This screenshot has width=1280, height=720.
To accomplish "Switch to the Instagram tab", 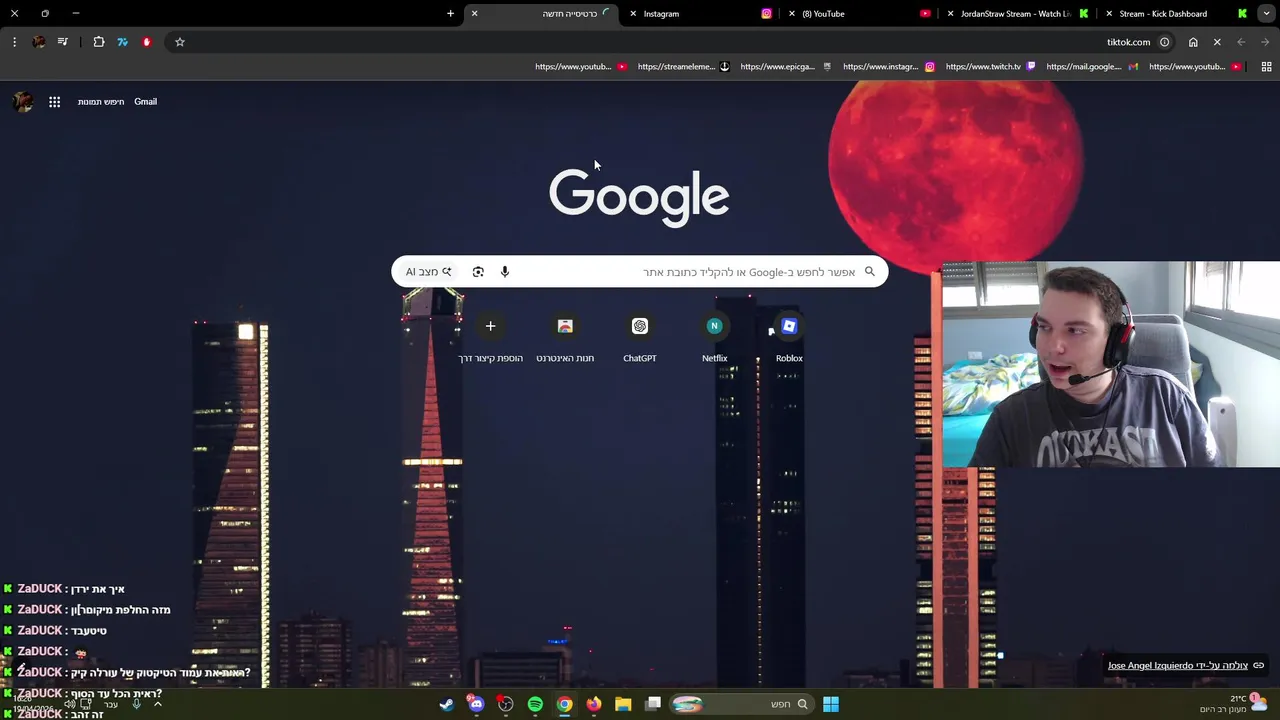I will point(700,14).
